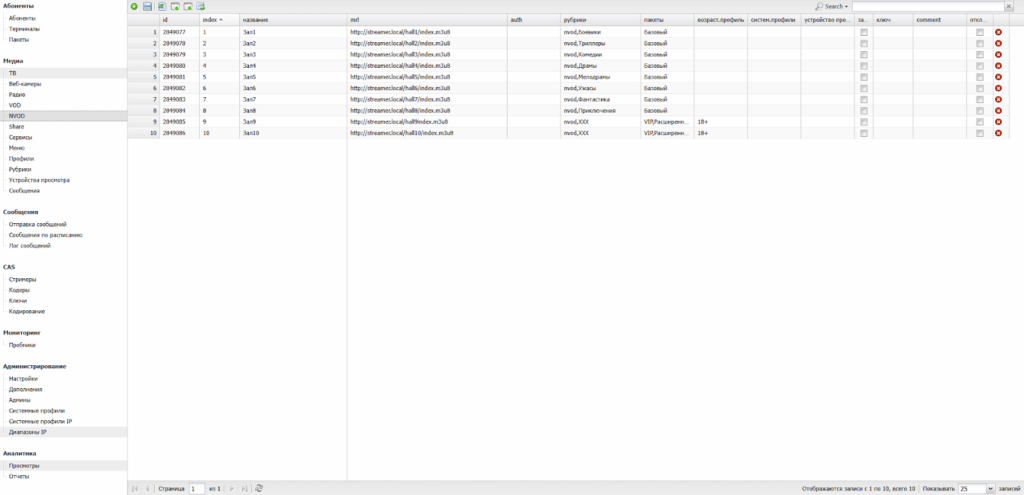Screen dimensions: 1024x495
Task: Clear the search field with X button
Action: (x=1009, y=7)
